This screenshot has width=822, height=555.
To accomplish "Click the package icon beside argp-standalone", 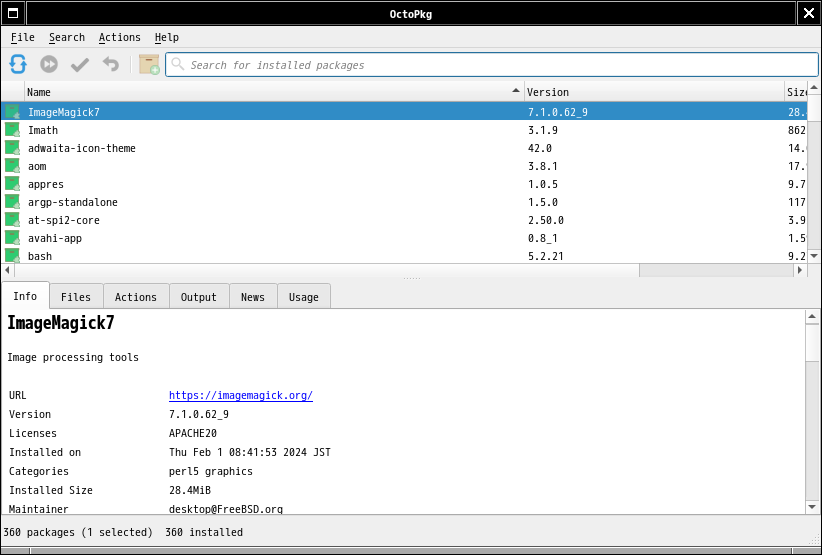I will (13, 202).
